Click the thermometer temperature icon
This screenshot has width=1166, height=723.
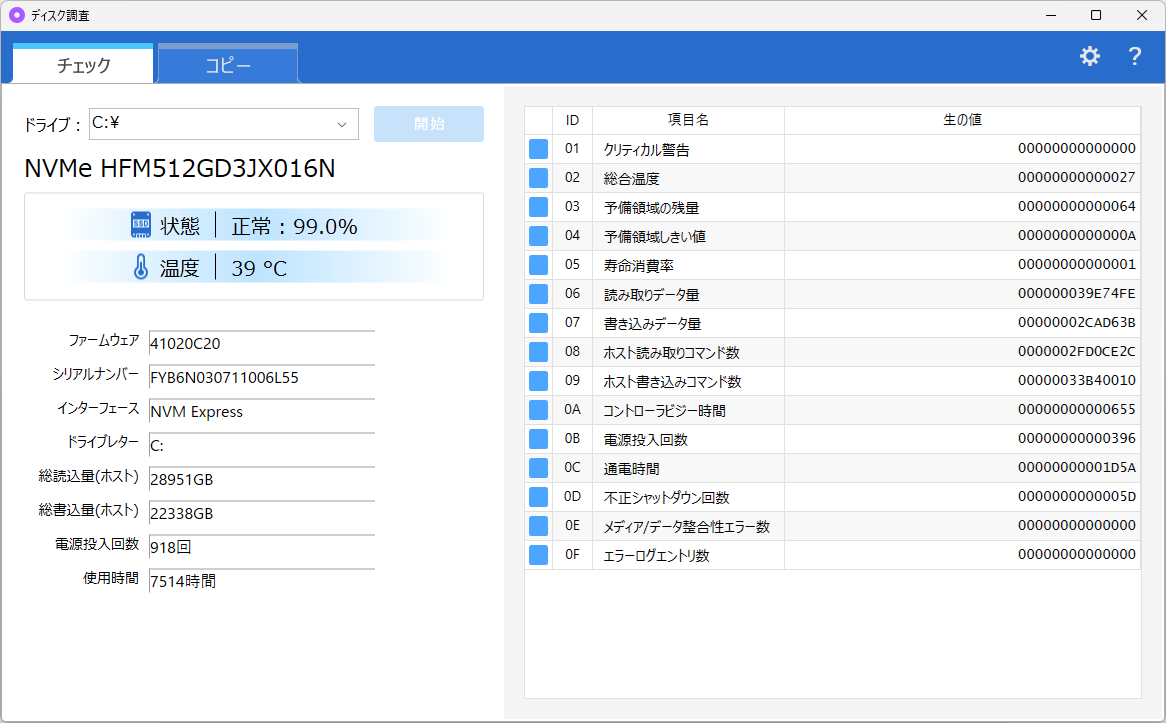click(141, 267)
